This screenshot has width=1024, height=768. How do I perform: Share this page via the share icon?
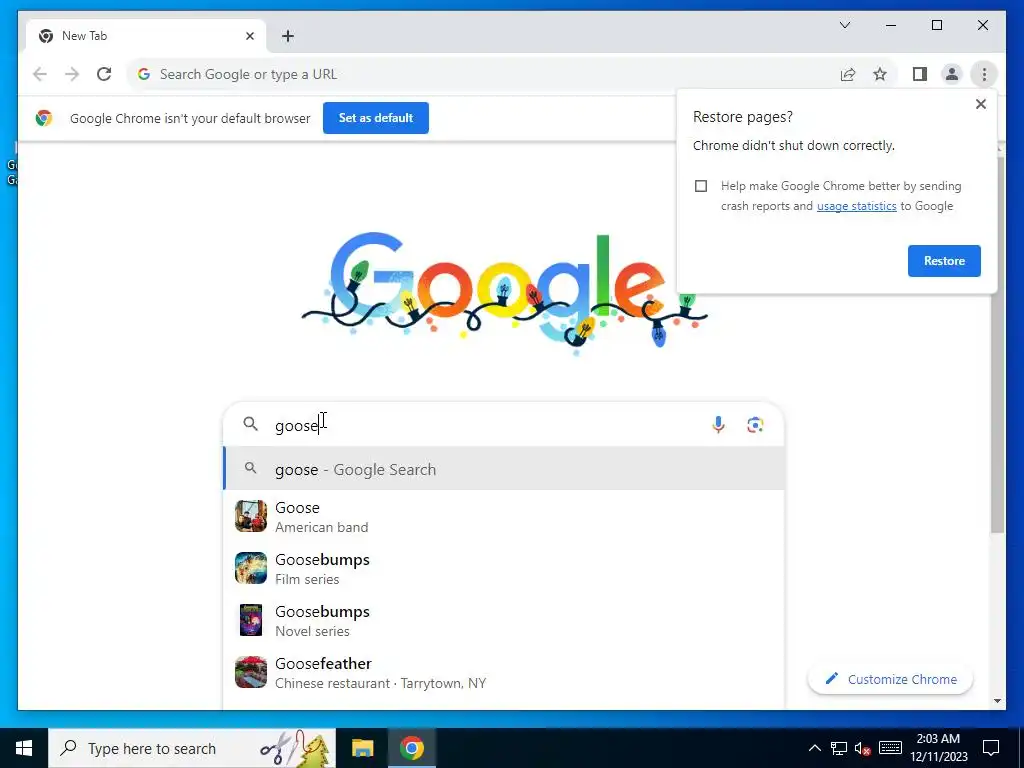[848, 74]
